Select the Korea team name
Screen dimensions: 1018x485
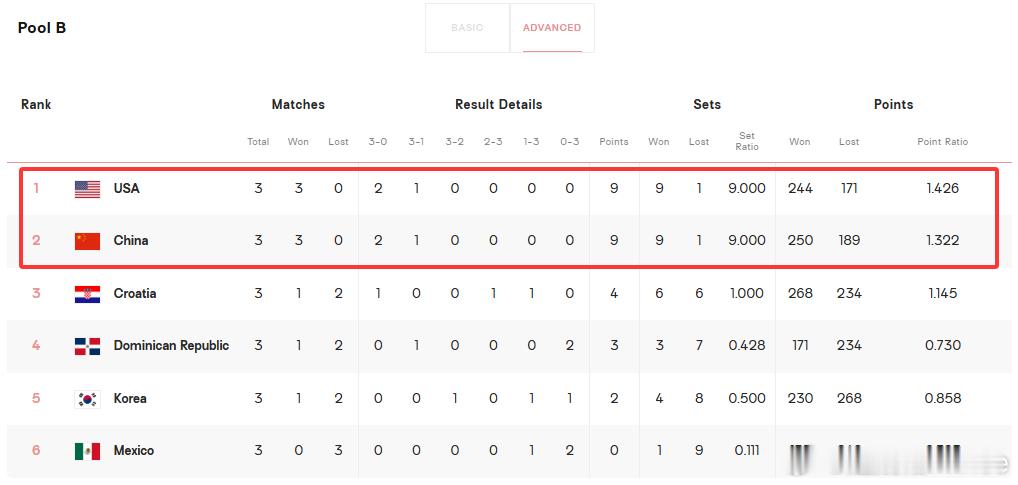(130, 398)
